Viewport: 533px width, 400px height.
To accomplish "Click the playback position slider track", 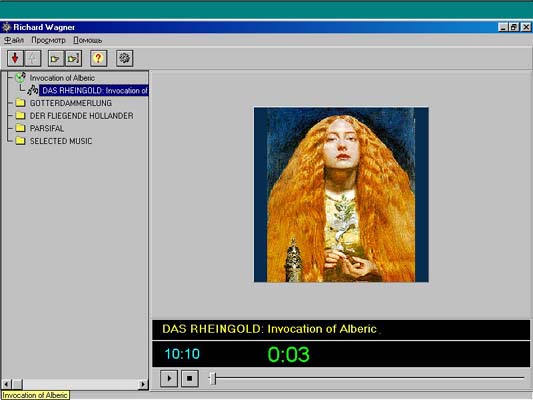I will tap(366, 378).
